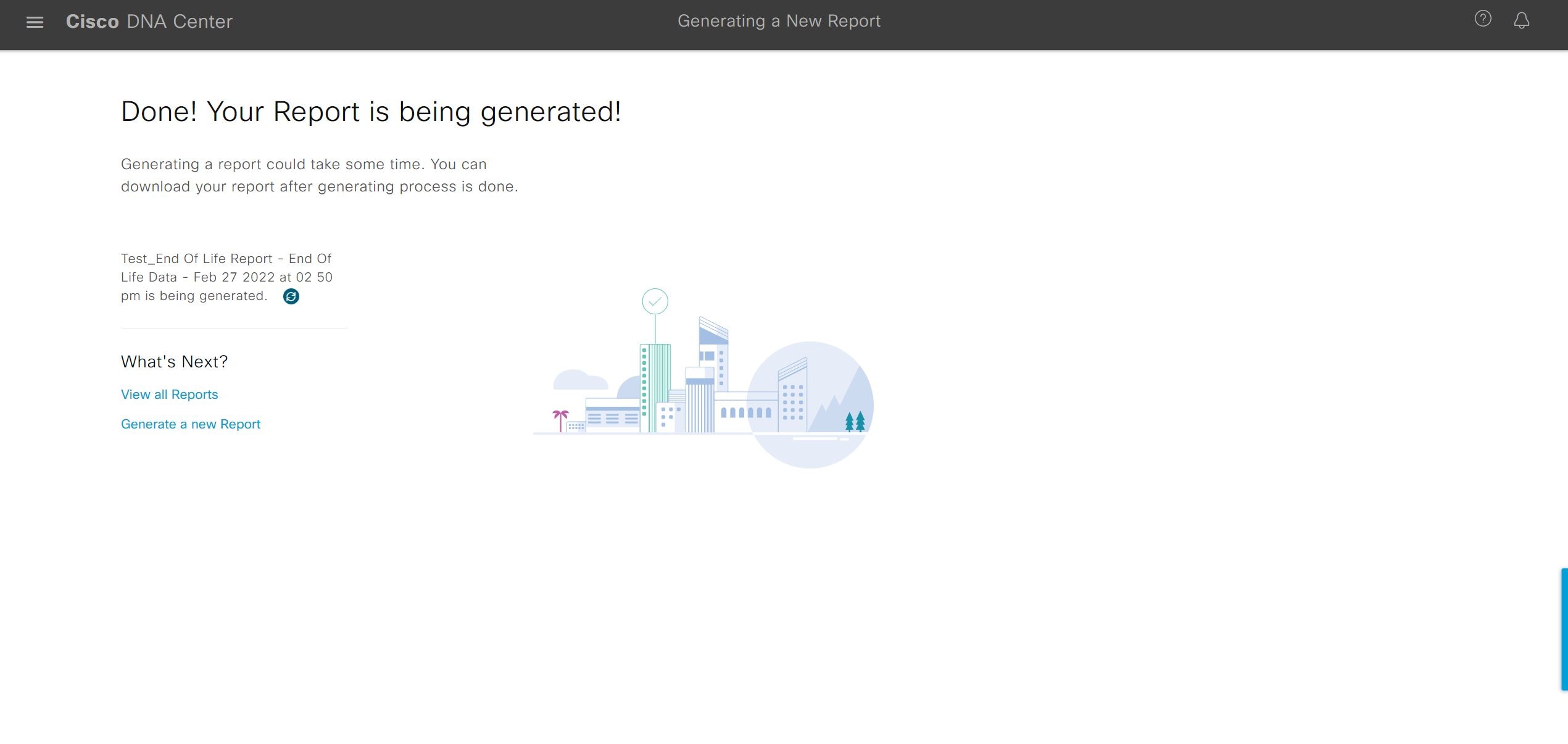The height and width of the screenshot is (744, 1568).
Task: Click the refresh icon beside report status
Action: (x=291, y=296)
